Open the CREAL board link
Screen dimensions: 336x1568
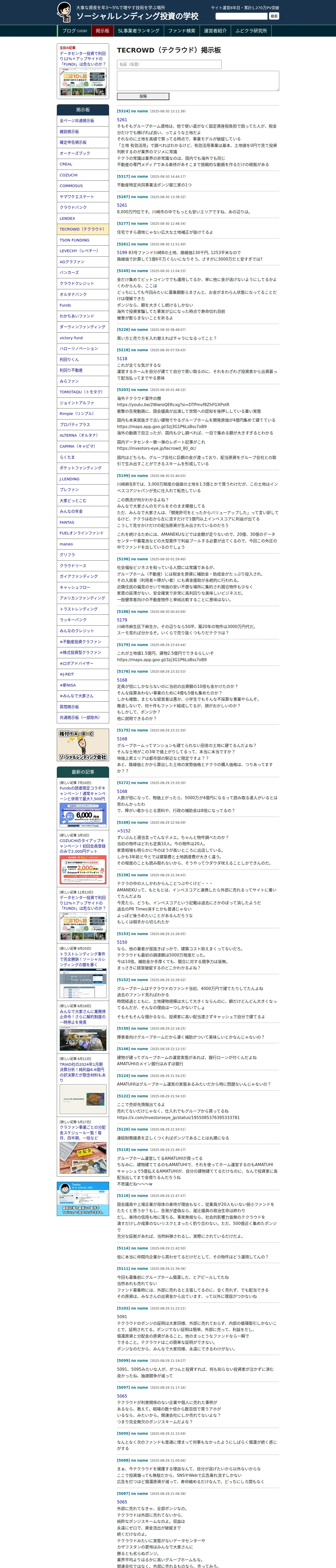point(83,164)
